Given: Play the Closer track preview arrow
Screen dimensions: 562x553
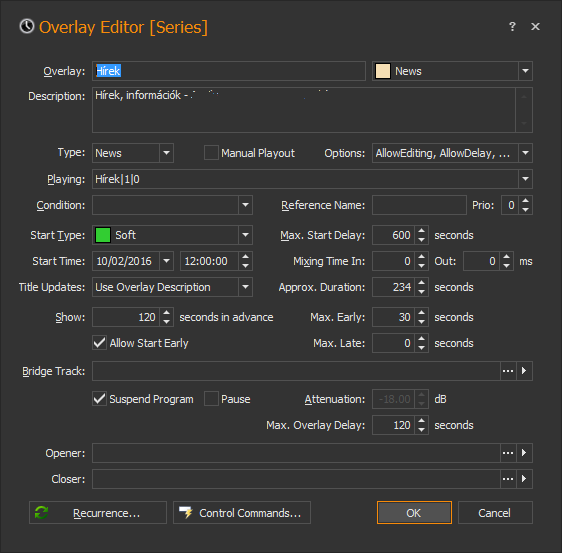Looking at the screenshot, I should (x=524, y=479).
